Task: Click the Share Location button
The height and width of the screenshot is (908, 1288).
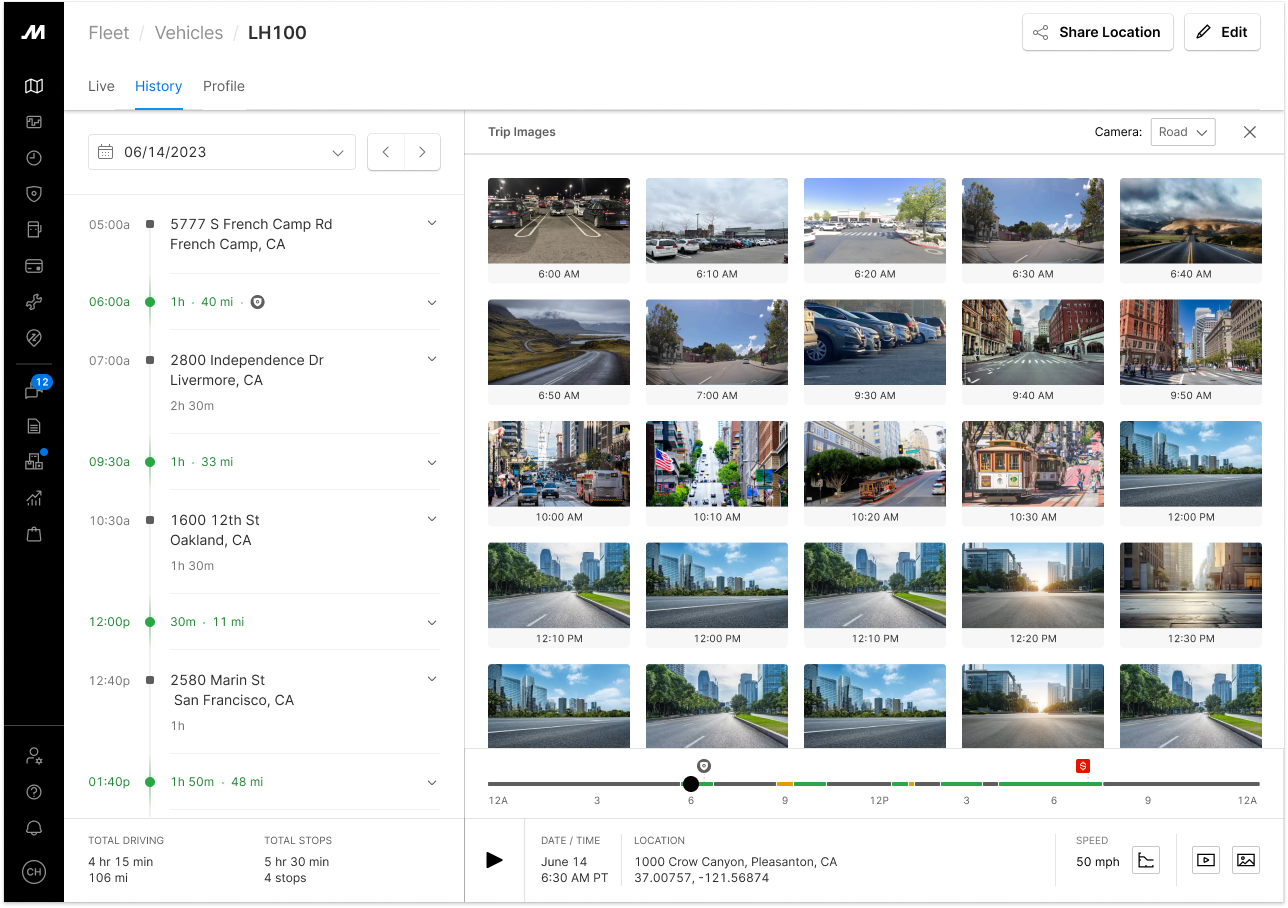Action: coord(1097,32)
